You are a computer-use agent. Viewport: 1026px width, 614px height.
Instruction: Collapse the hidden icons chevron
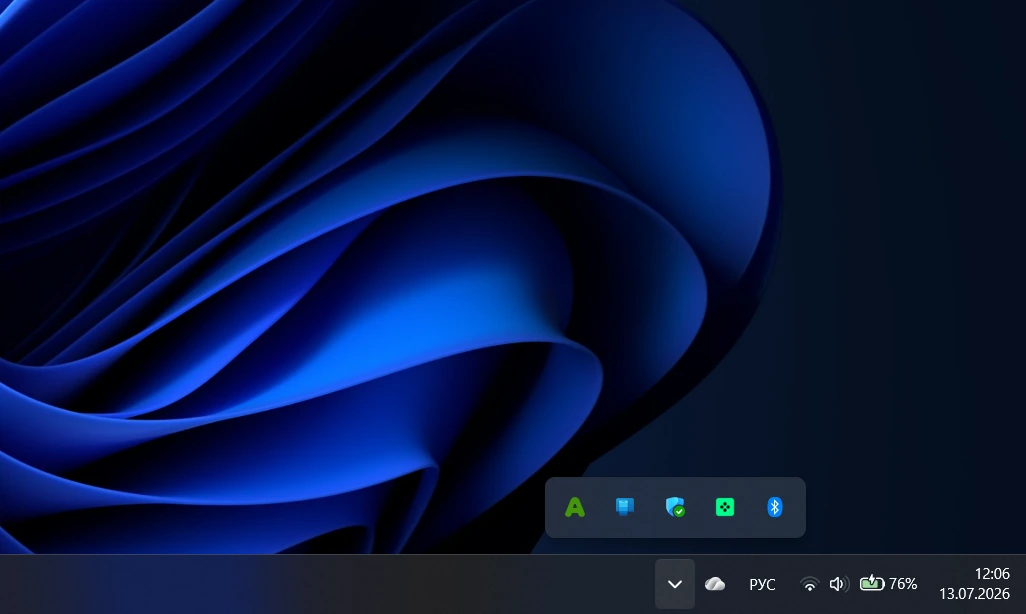tap(675, 583)
